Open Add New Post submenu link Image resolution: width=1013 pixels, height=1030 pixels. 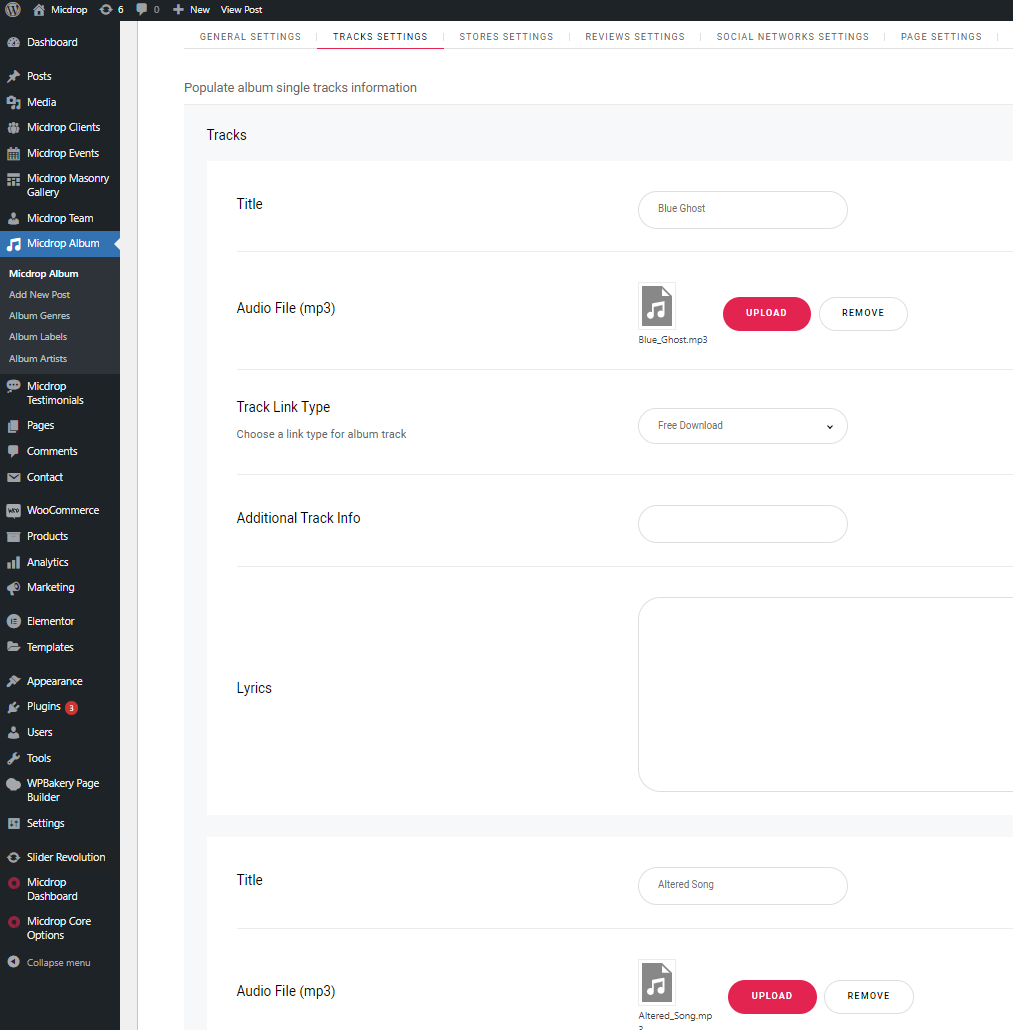39,295
